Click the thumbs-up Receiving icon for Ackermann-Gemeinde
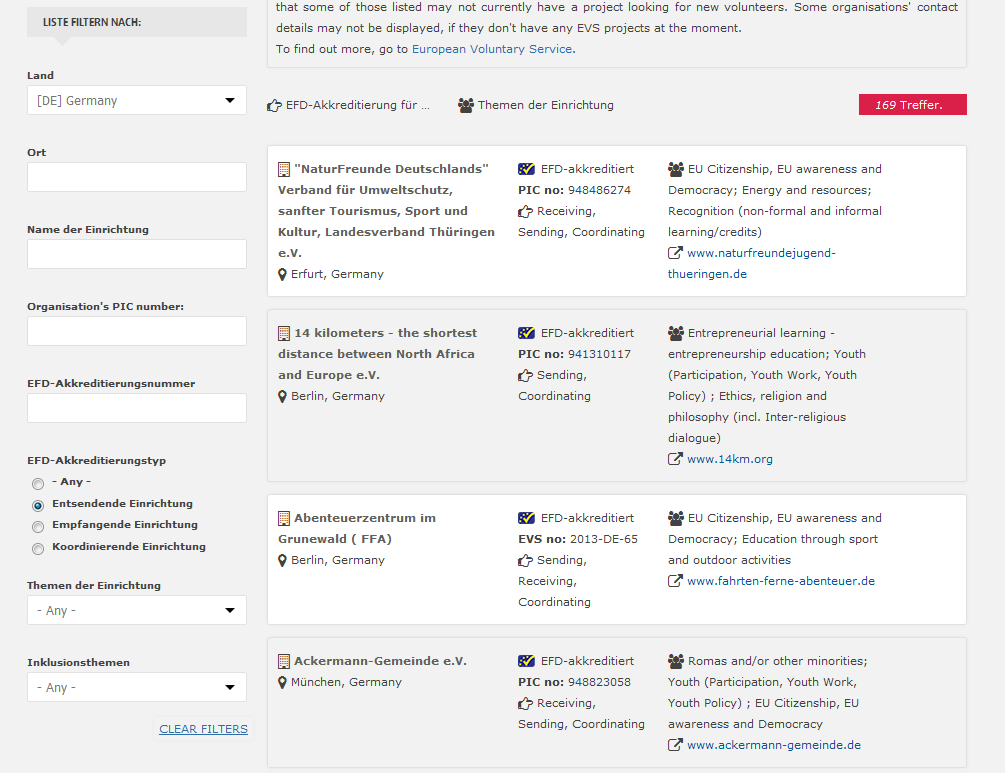This screenshot has width=1005, height=773. pos(527,702)
